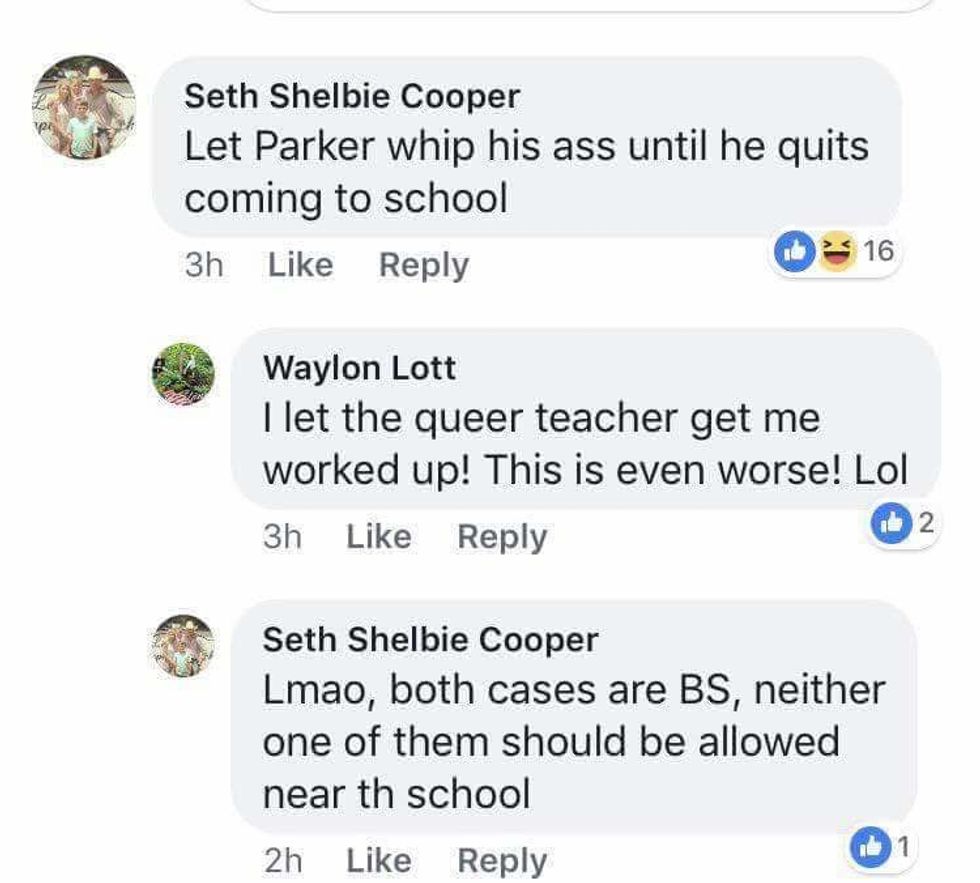
Task: Like the 'Let Parker whip' comment
Action: pyautogui.click(x=301, y=264)
